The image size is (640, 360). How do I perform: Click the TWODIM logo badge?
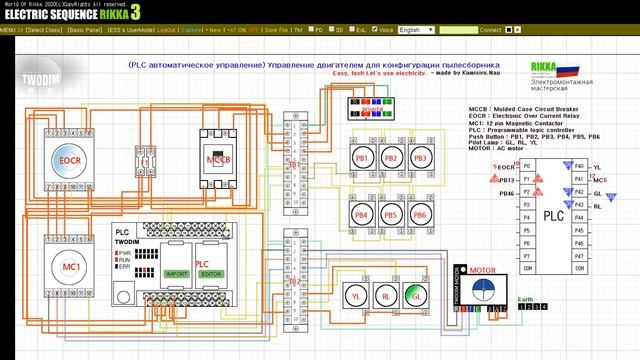coord(40,79)
